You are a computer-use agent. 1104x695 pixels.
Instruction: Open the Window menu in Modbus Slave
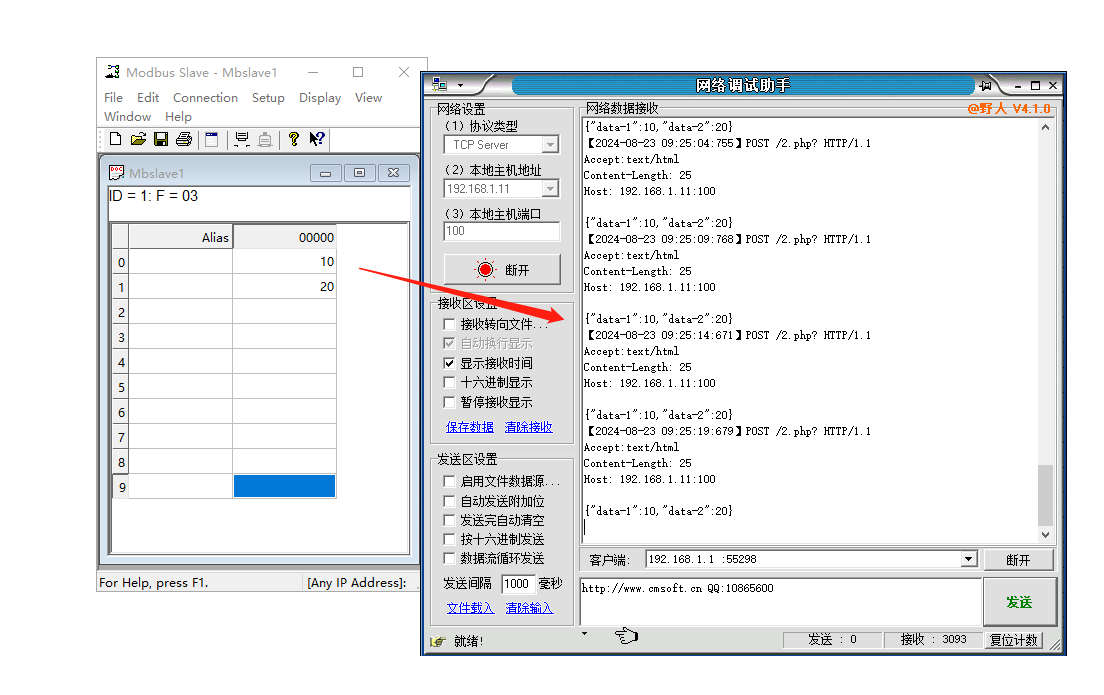point(127,116)
